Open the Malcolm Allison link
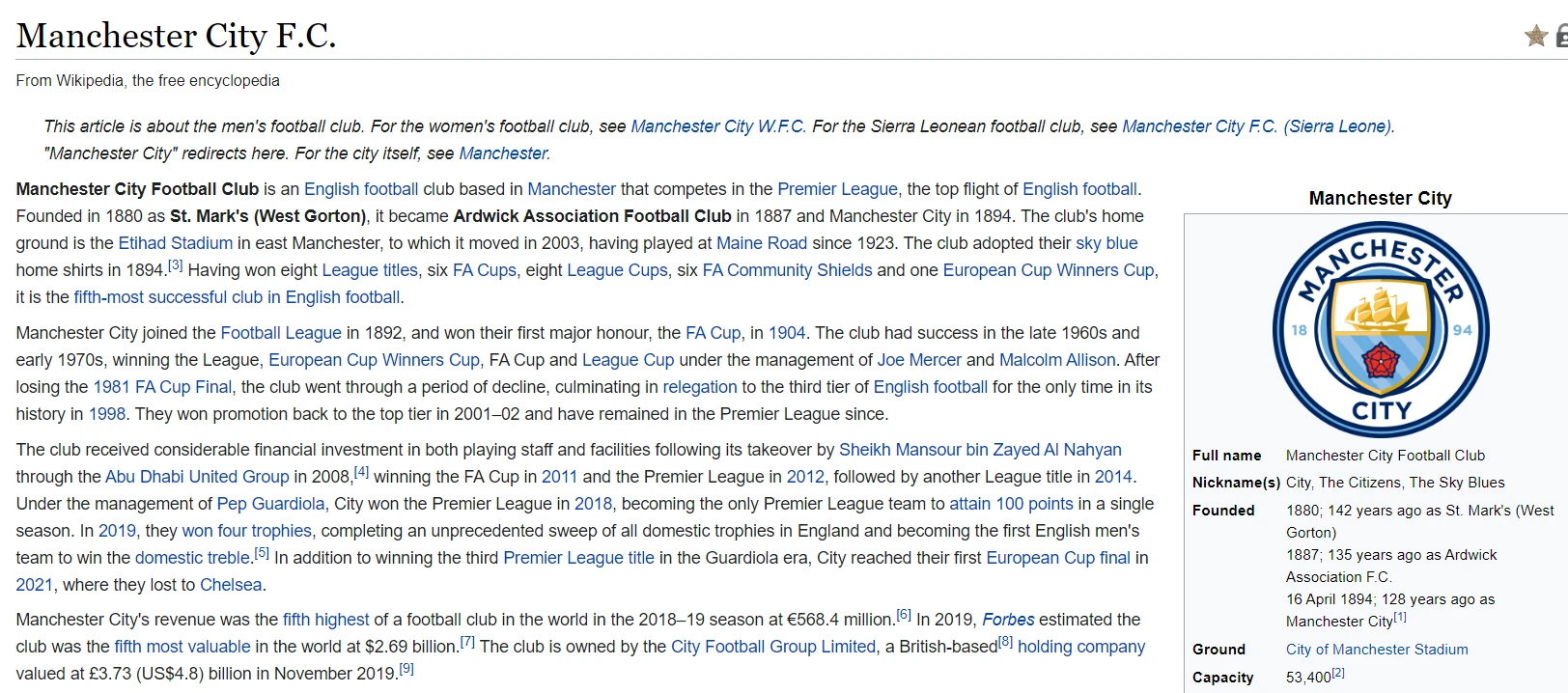This screenshot has width=1568, height=693. click(1057, 360)
